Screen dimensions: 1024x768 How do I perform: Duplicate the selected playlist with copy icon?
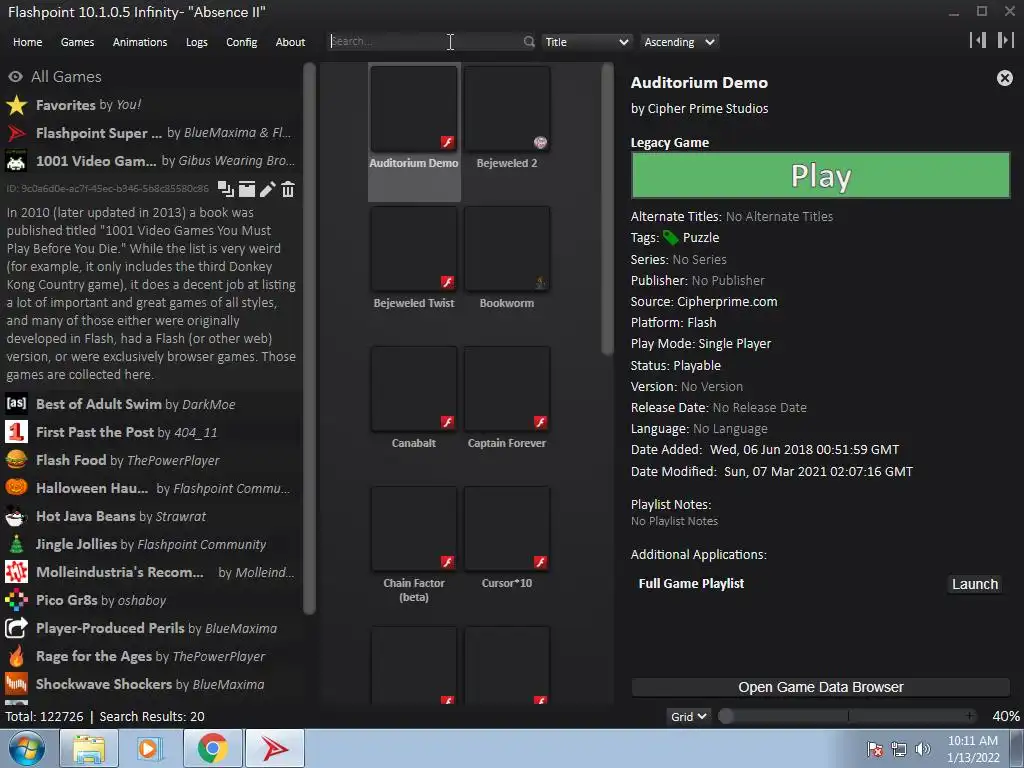[225, 189]
